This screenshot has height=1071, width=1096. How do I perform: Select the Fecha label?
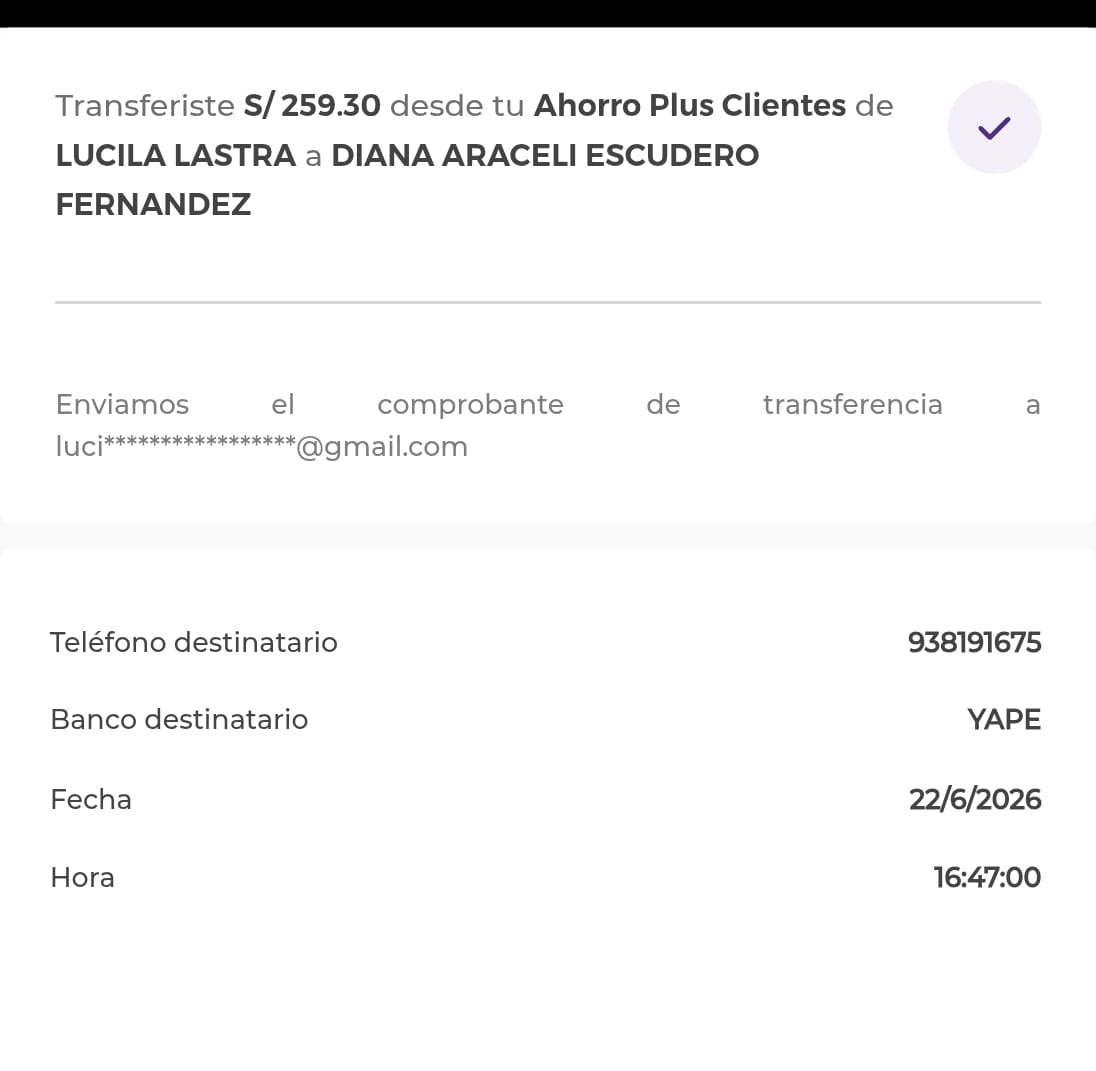tap(91, 799)
